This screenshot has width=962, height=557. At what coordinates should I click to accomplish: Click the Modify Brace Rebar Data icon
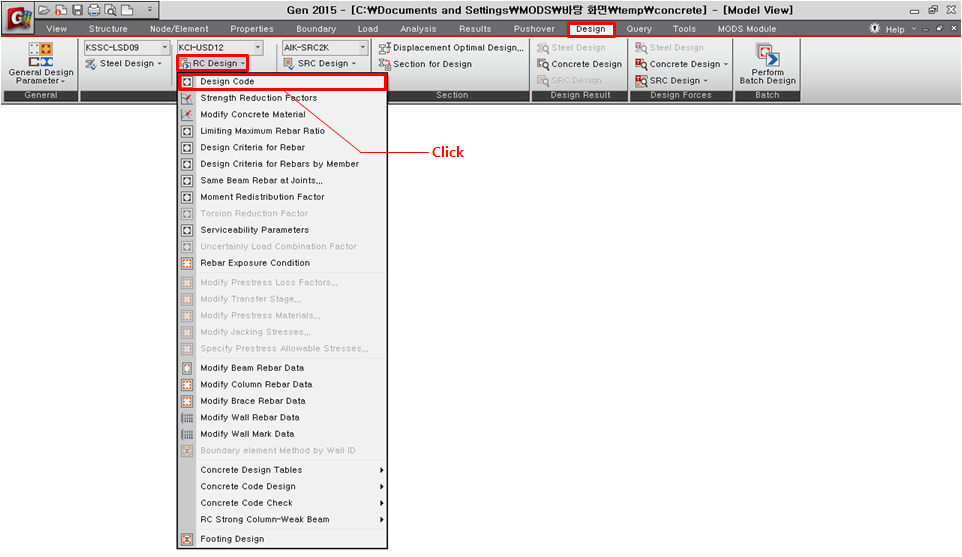click(x=187, y=401)
